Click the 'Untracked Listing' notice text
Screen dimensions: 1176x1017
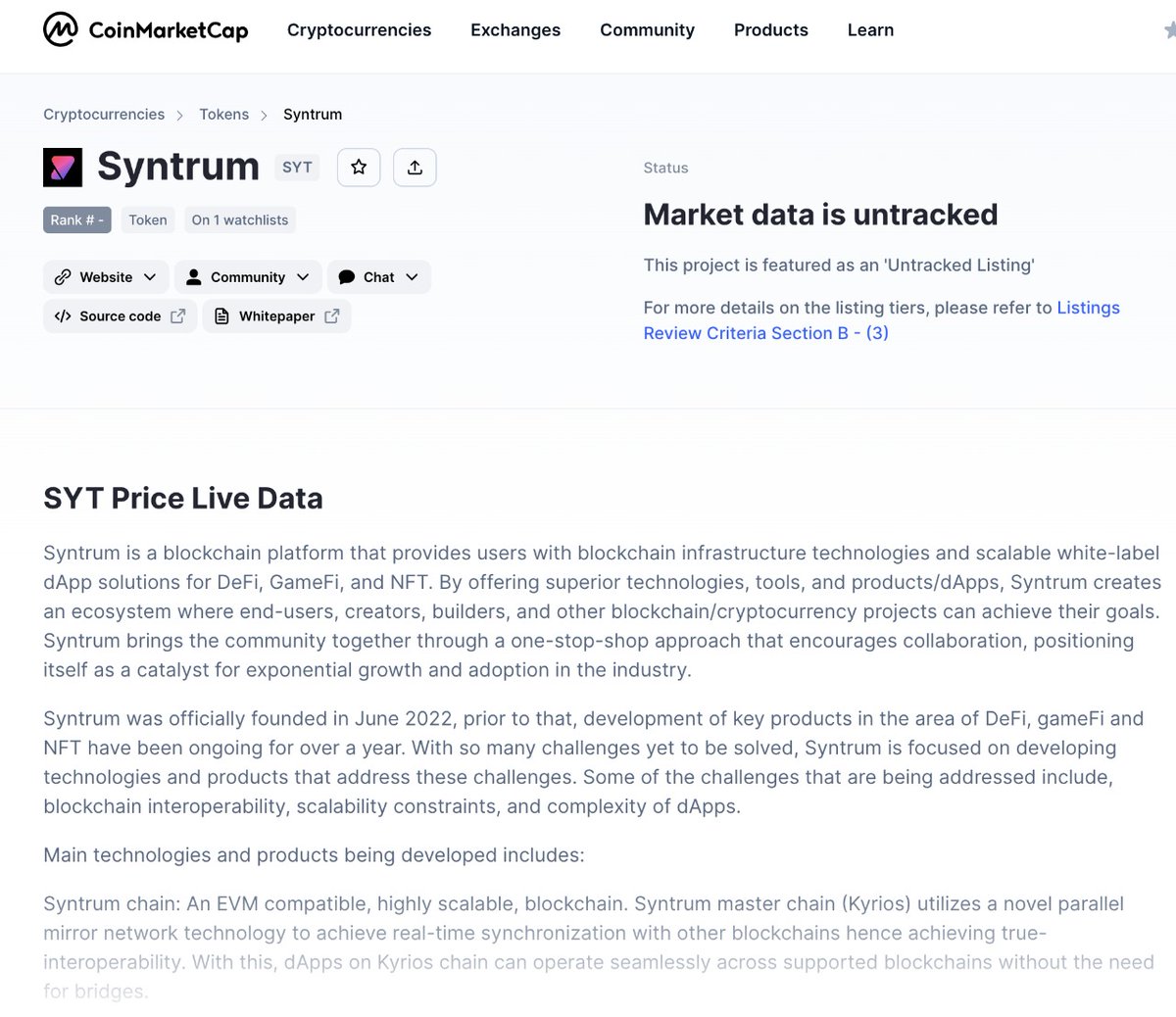pos(839,266)
